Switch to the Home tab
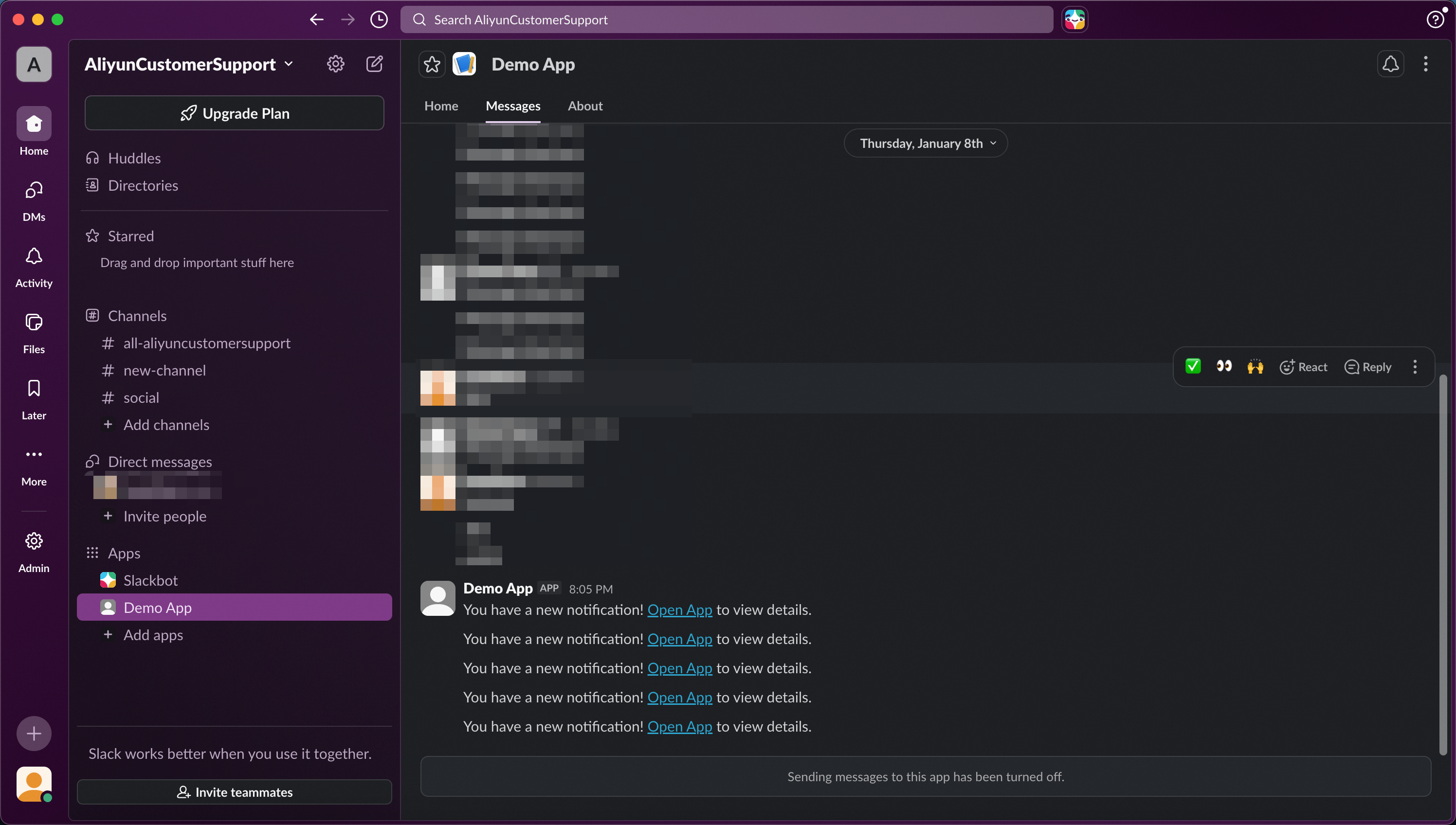 click(441, 106)
